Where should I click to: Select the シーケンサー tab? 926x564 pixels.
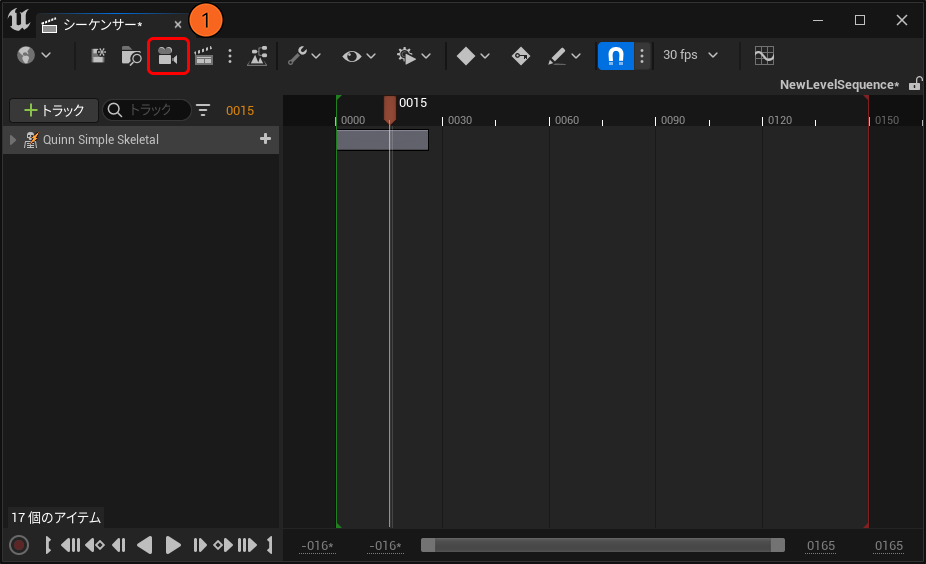pos(102,24)
